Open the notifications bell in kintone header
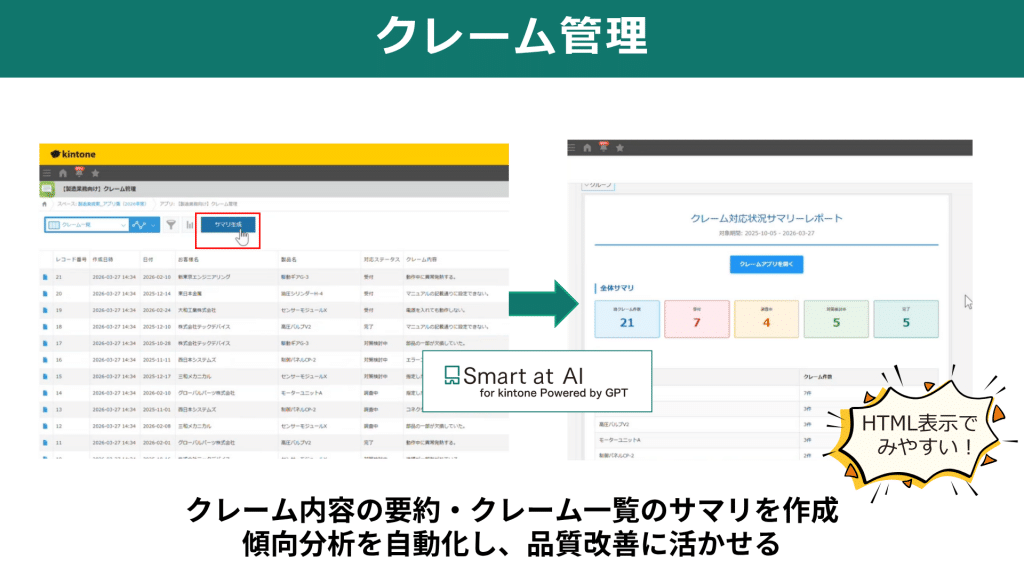1024x576 pixels. tap(79, 172)
